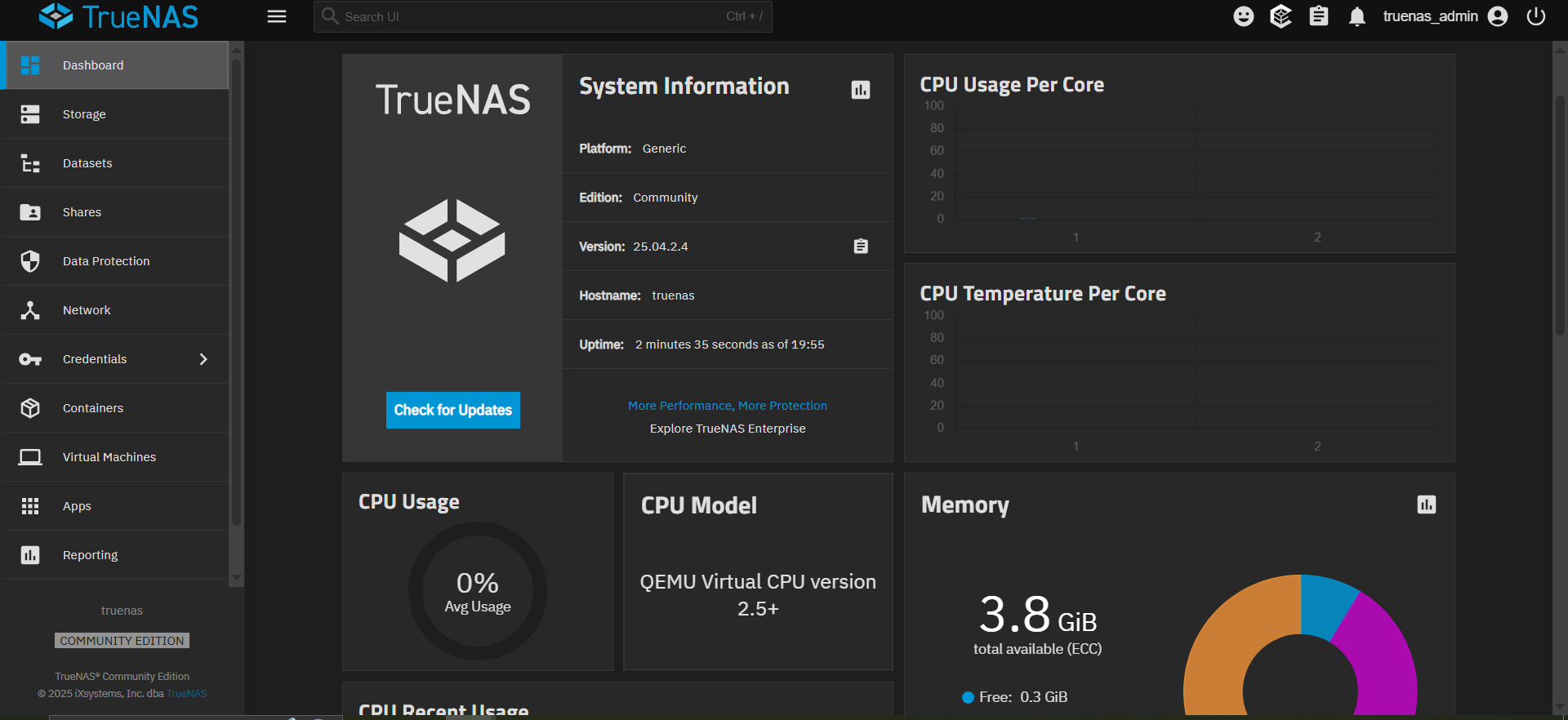This screenshot has width=1568, height=720.
Task: Open the Containers menu item
Action: coord(116,408)
